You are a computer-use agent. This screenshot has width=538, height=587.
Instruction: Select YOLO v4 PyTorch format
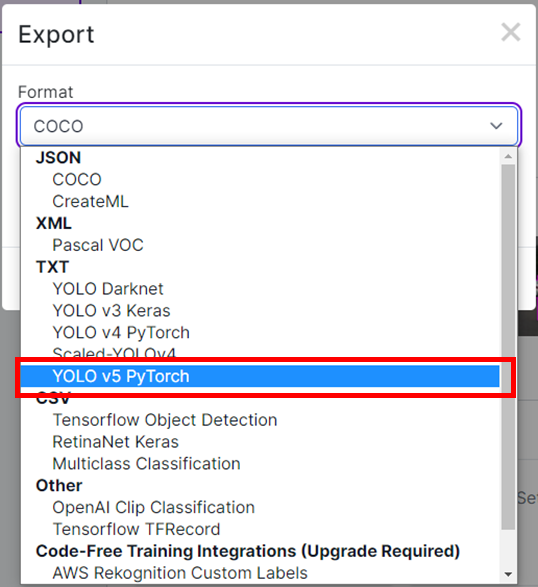(121, 333)
